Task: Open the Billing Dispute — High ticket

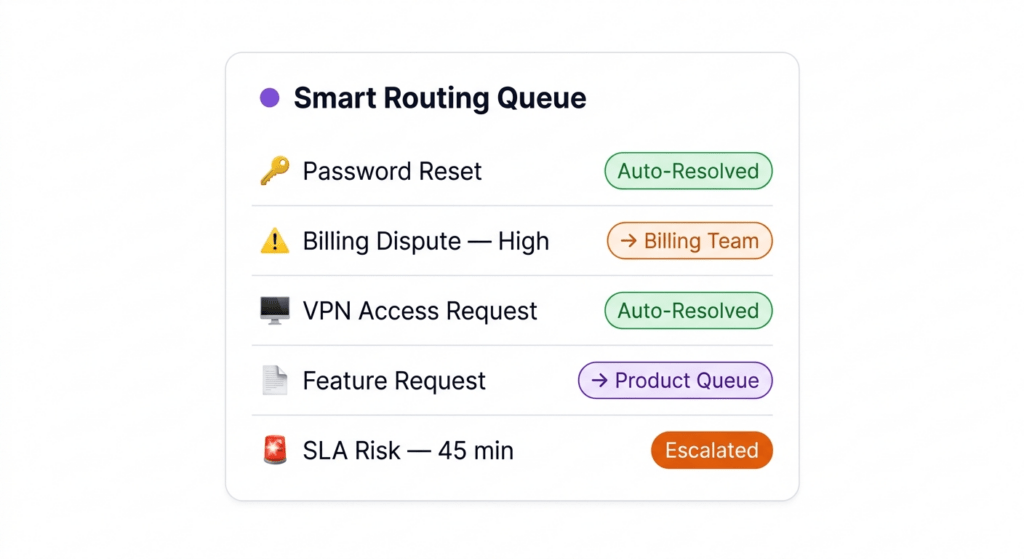Action: point(426,241)
